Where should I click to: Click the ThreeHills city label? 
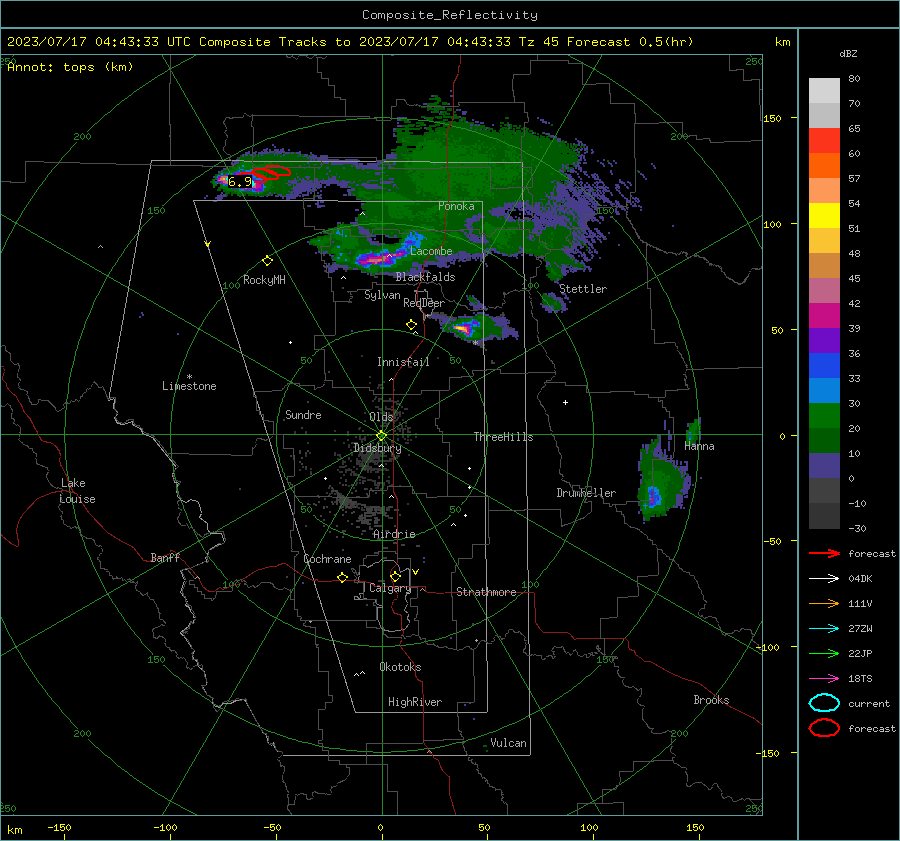(x=503, y=437)
